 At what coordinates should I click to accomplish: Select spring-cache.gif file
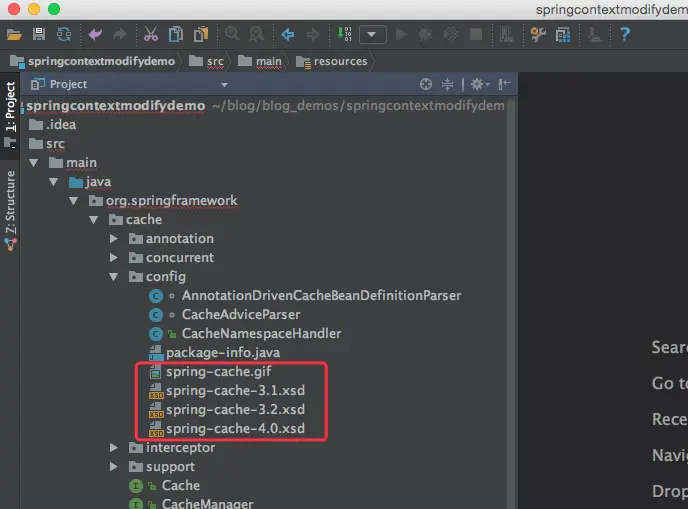[x=210, y=372]
